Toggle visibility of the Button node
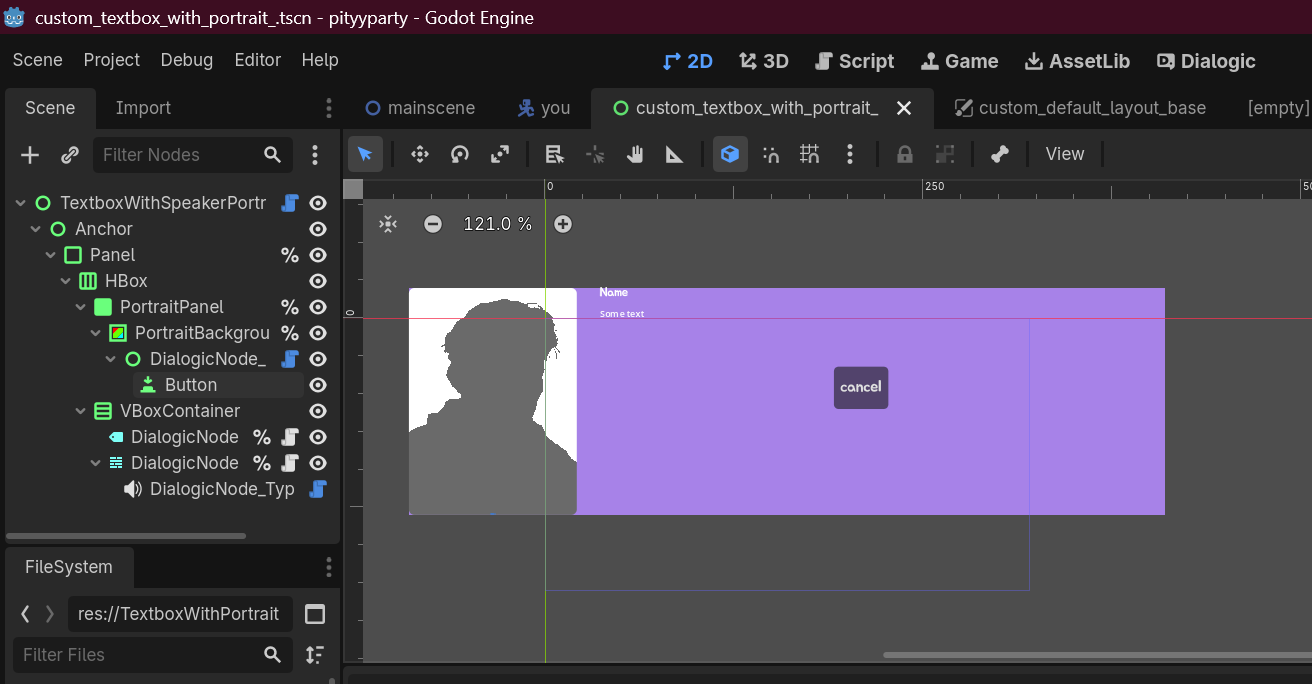The height and width of the screenshot is (684, 1312). [x=318, y=385]
